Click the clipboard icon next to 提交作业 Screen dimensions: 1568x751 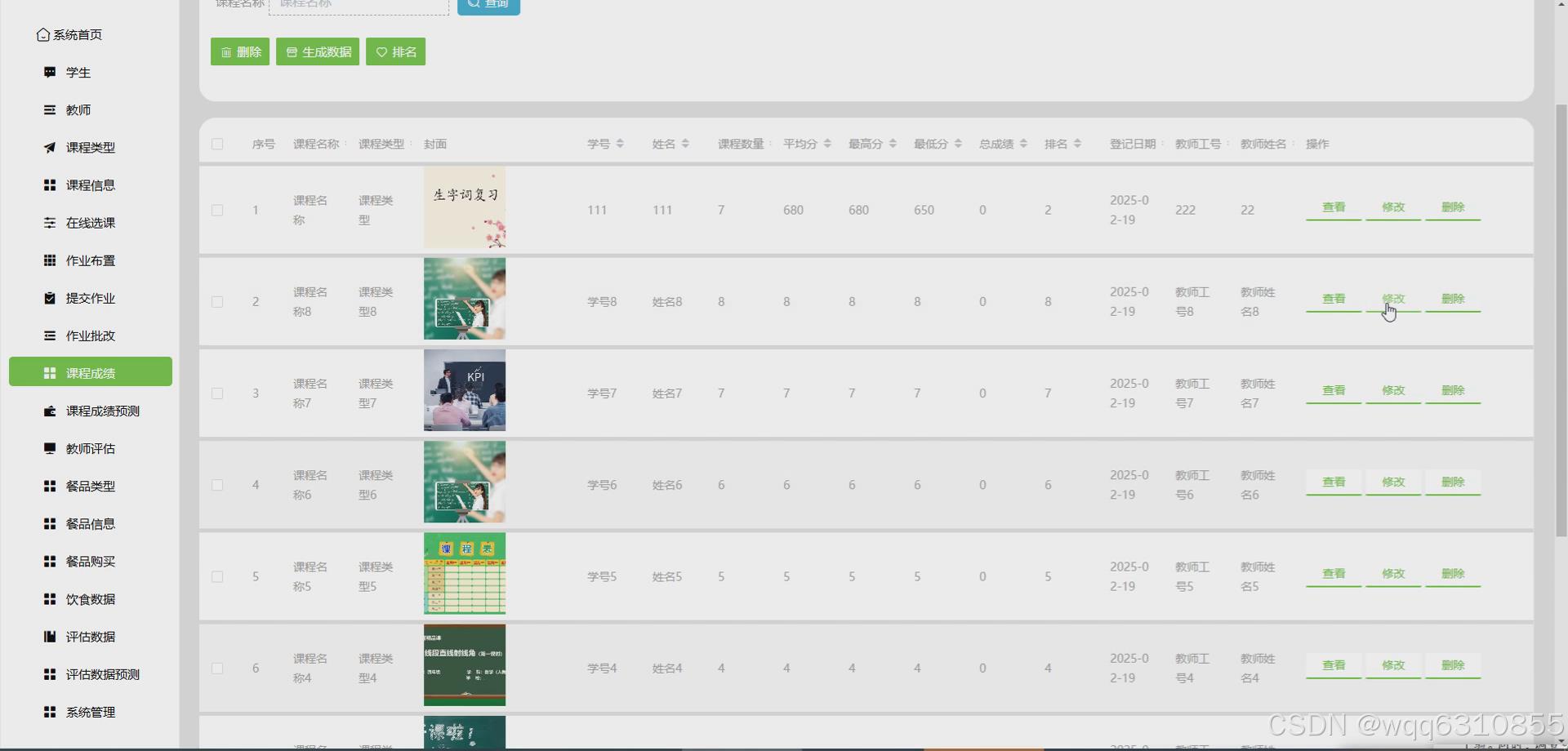tap(50, 298)
